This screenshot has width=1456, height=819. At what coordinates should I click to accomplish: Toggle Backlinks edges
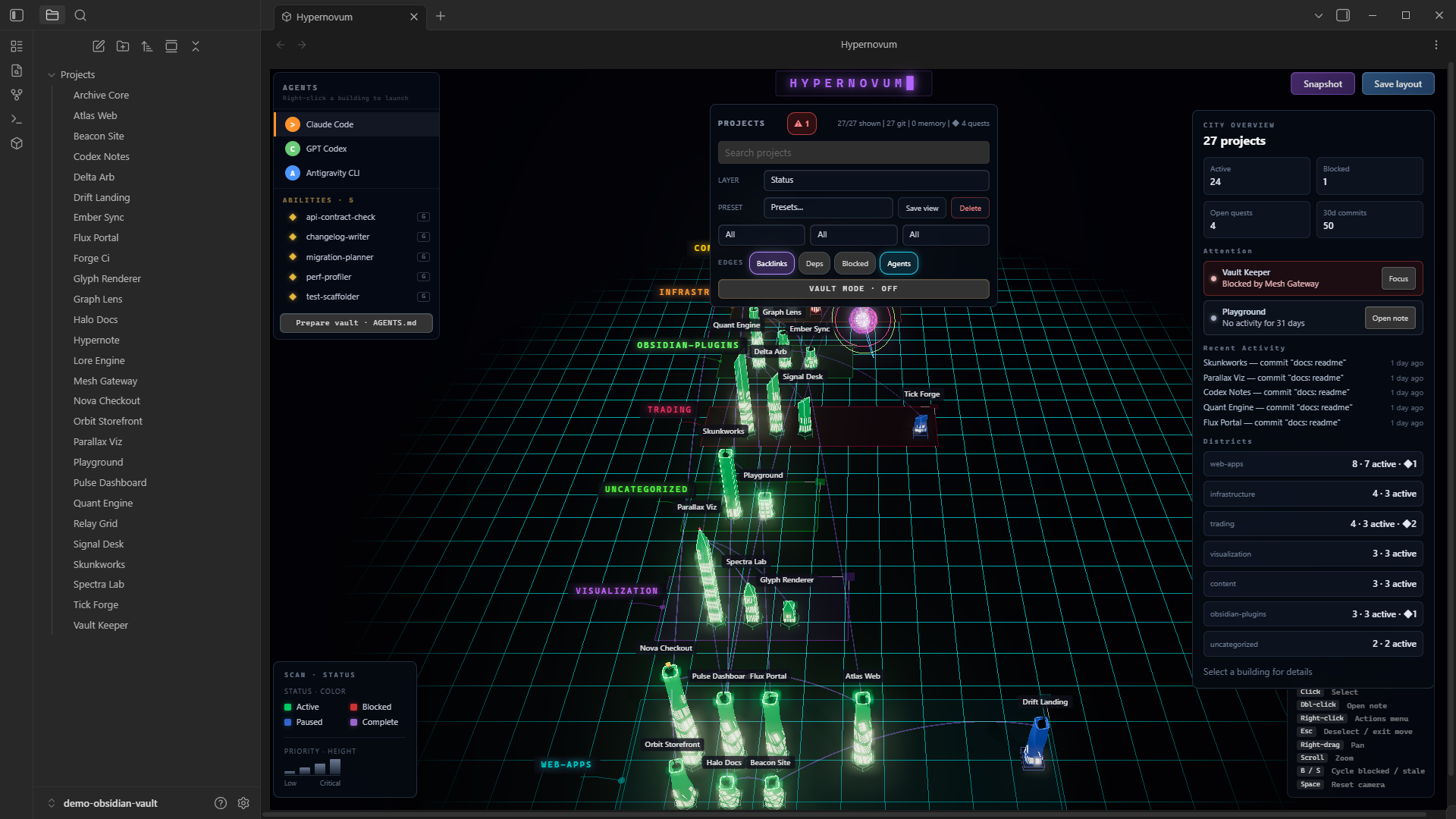(x=772, y=263)
